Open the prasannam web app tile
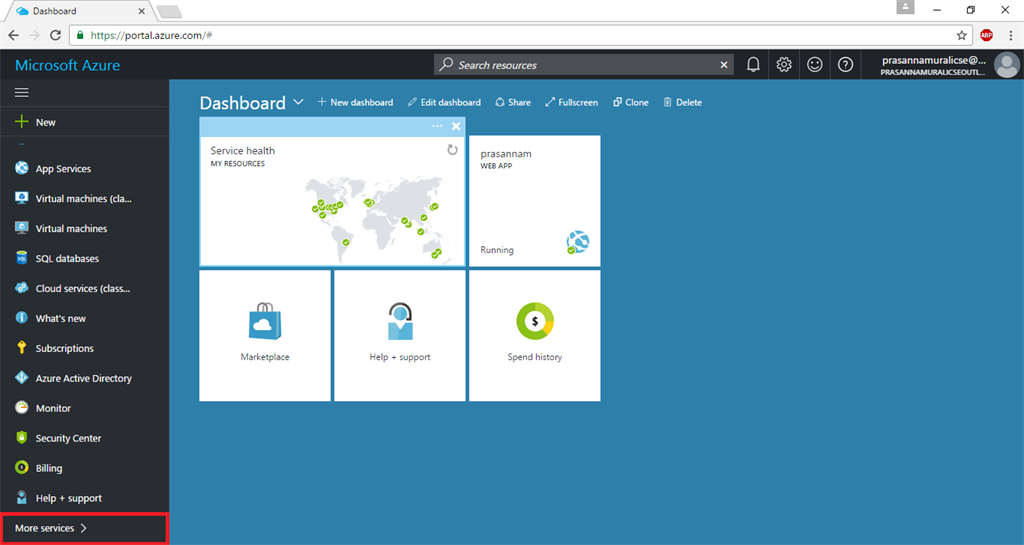This screenshot has height=545, width=1024. [x=535, y=201]
